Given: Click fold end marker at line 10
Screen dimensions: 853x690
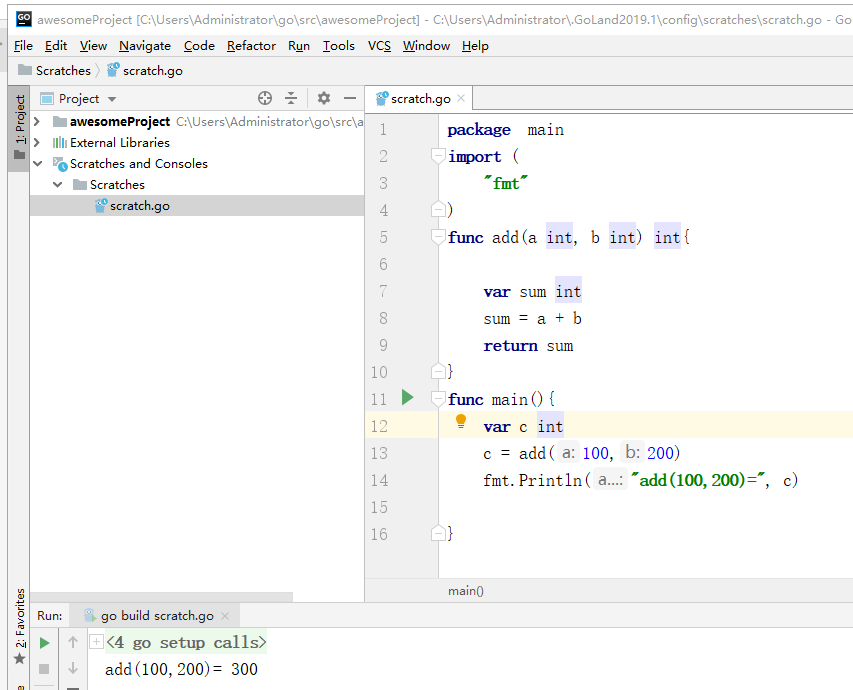Looking at the screenshot, I should tap(438, 372).
